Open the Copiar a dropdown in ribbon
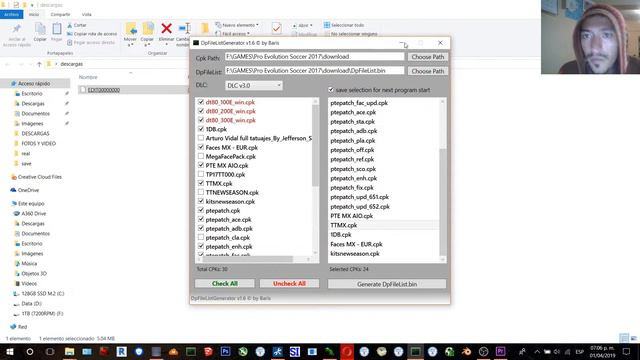The image size is (640, 360). (147, 42)
